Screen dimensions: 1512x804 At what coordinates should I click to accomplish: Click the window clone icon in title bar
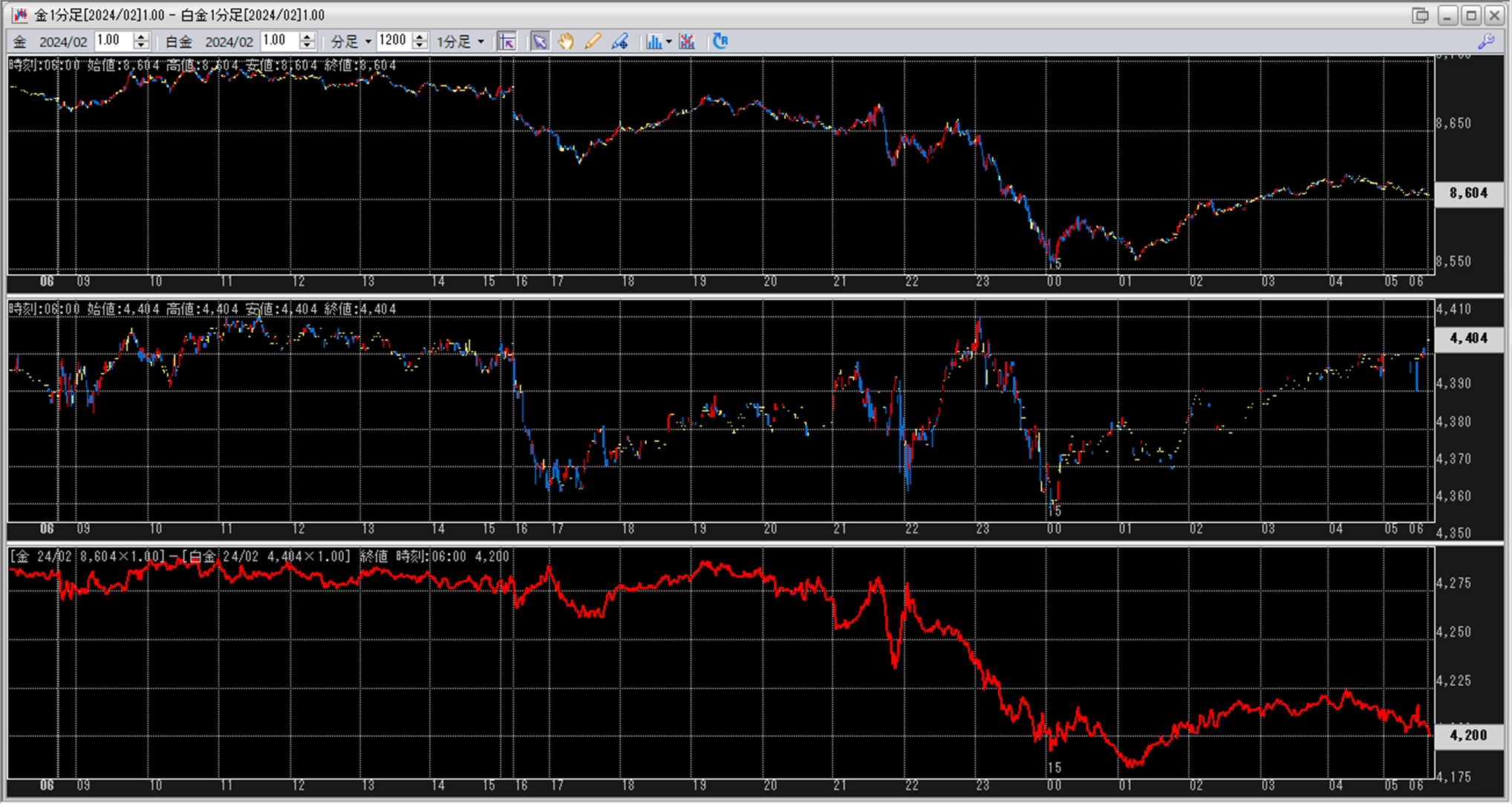pyautogui.click(x=1420, y=15)
